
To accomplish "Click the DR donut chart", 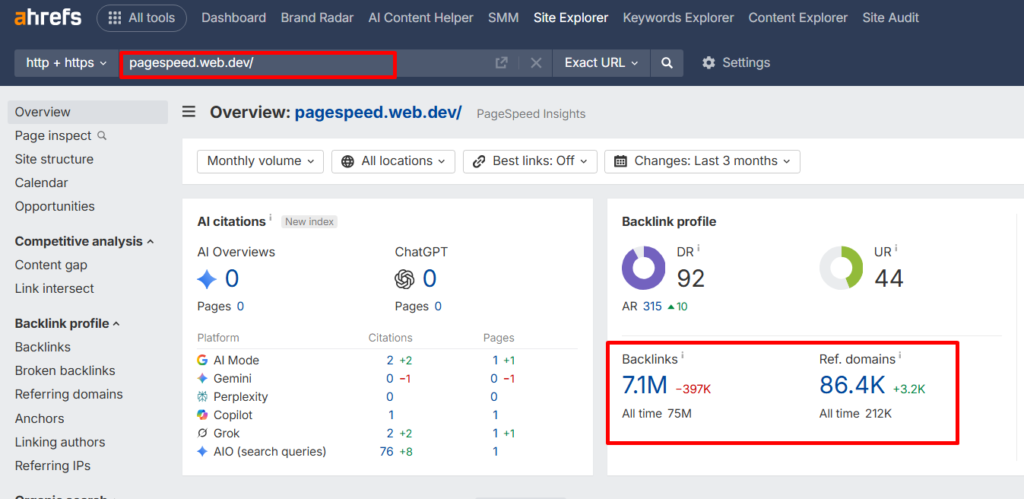I will coord(643,268).
